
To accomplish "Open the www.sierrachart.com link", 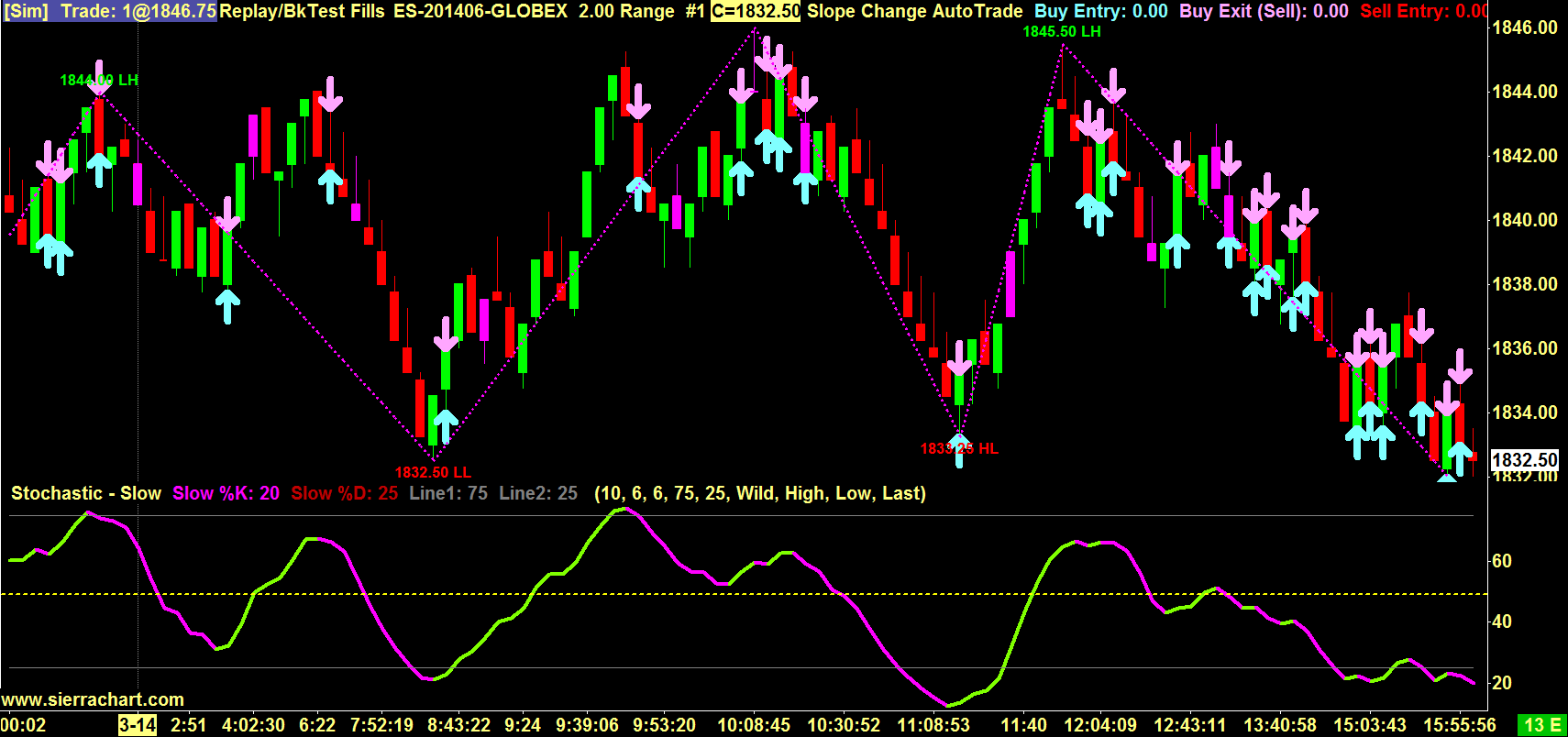I will (x=93, y=699).
